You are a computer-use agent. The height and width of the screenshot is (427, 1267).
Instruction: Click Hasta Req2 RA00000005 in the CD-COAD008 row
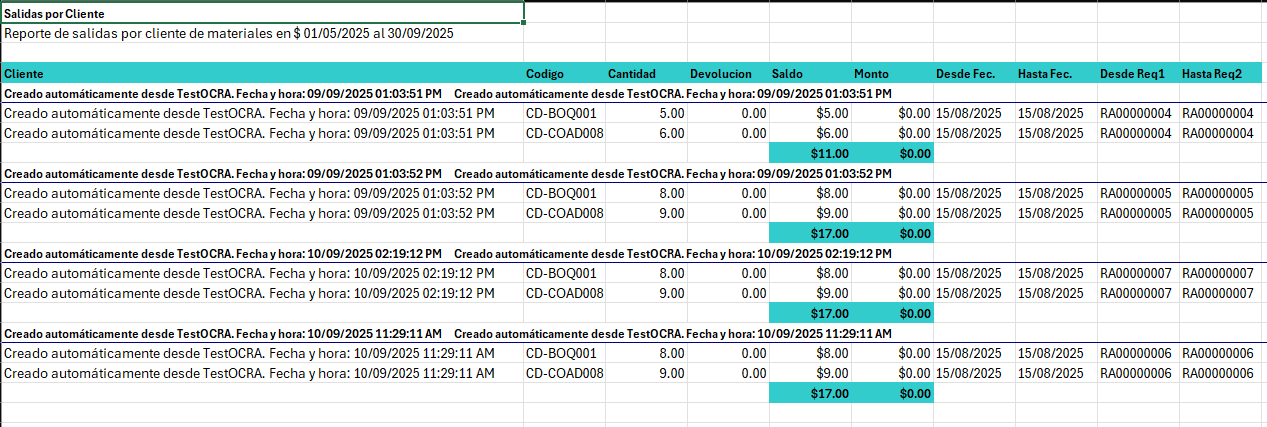pos(1223,213)
